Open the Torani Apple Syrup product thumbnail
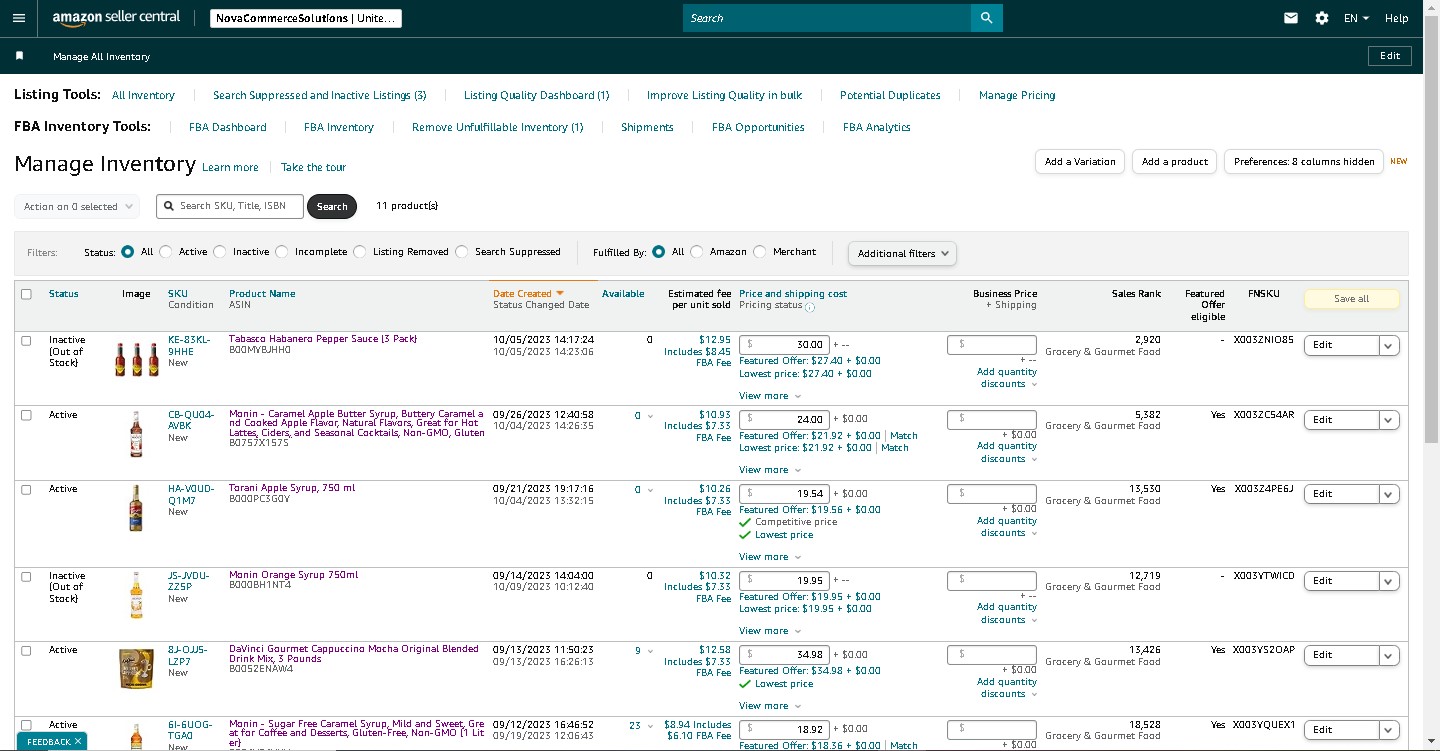 (136, 507)
